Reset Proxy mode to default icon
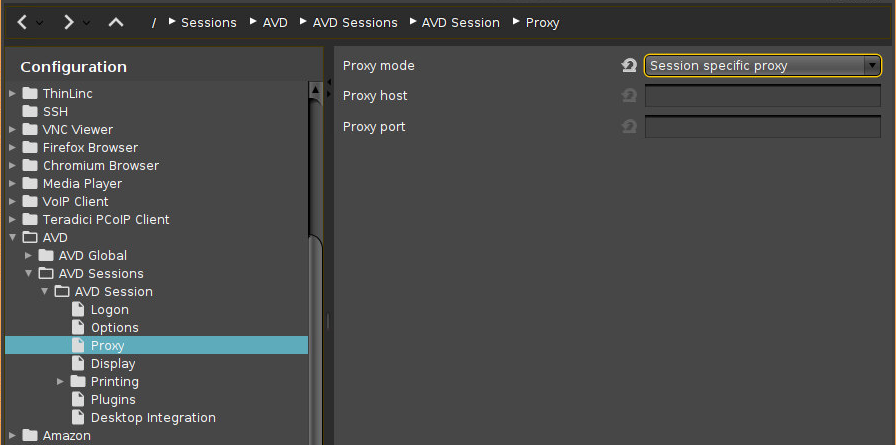Image resolution: width=896 pixels, height=445 pixels. pos(629,66)
